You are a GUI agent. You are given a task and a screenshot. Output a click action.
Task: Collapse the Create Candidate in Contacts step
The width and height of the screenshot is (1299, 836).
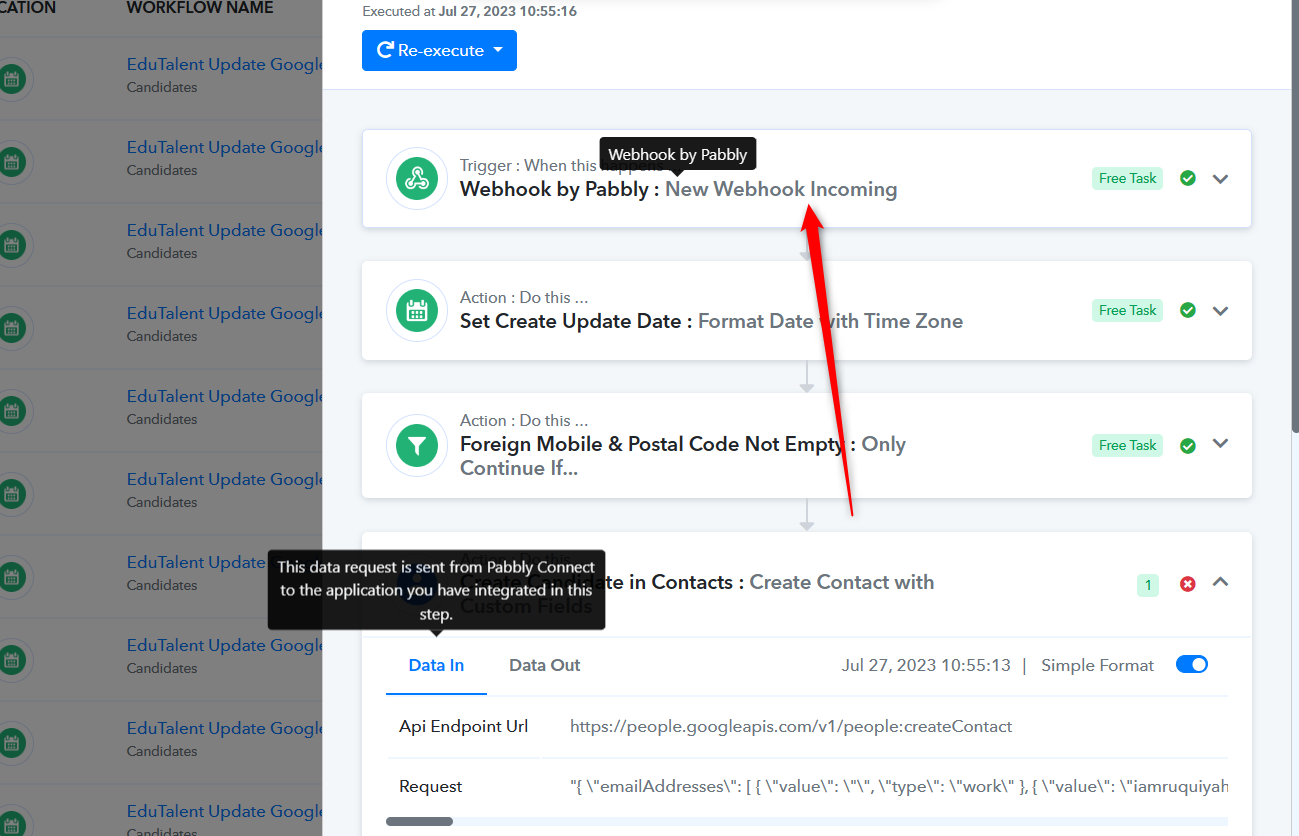(x=1220, y=582)
